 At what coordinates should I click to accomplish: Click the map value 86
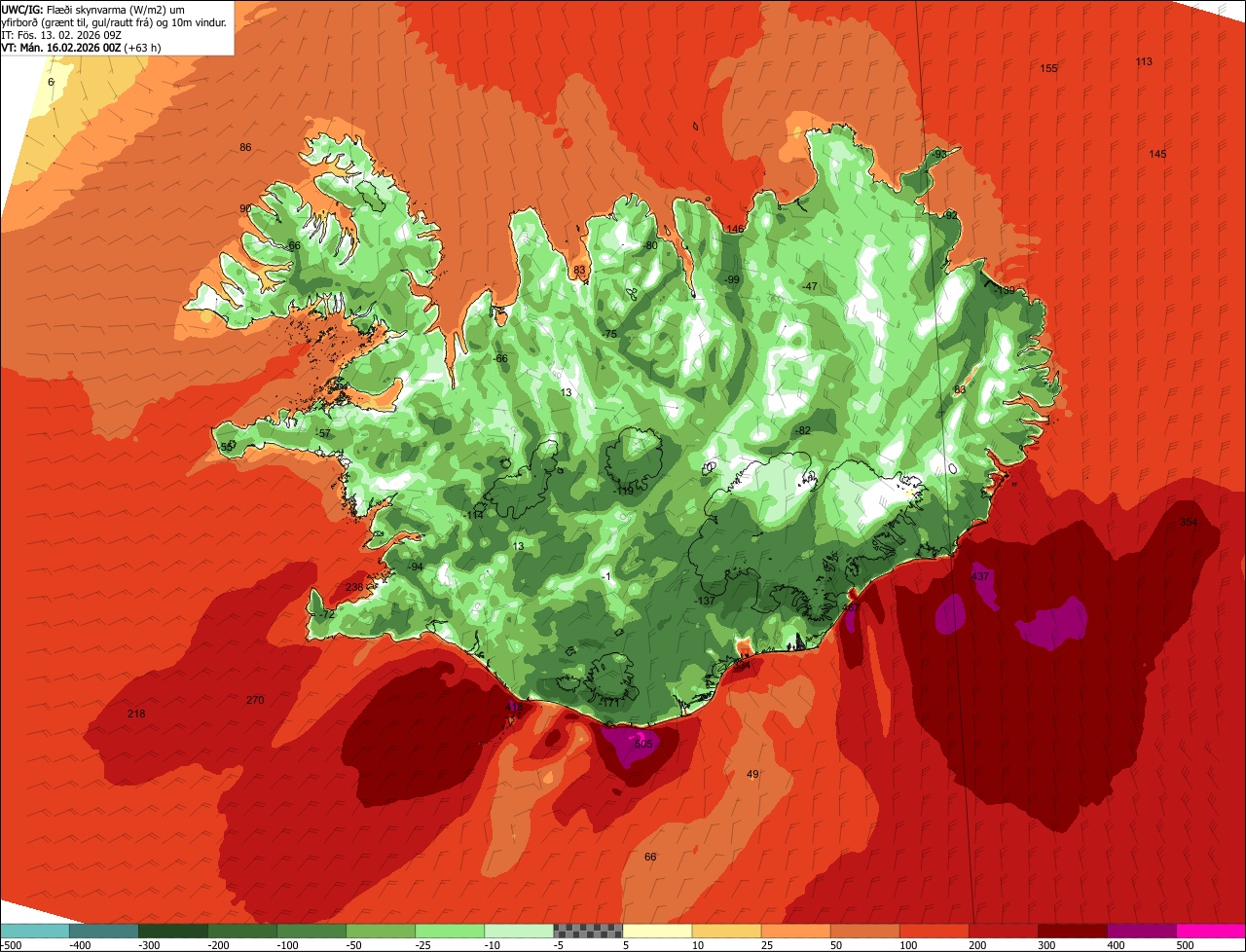[245, 147]
